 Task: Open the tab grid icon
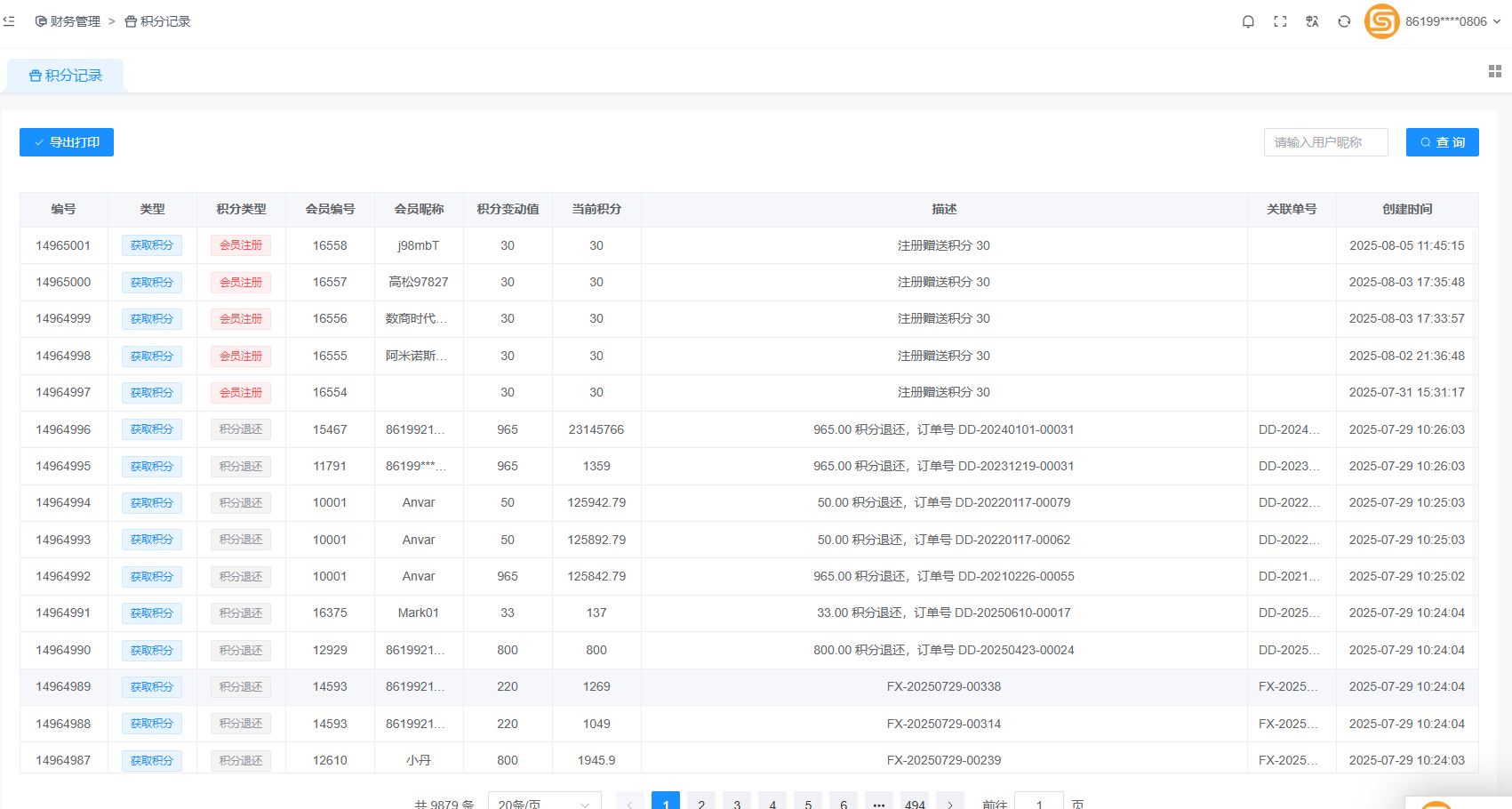[x=1494, y=71]
